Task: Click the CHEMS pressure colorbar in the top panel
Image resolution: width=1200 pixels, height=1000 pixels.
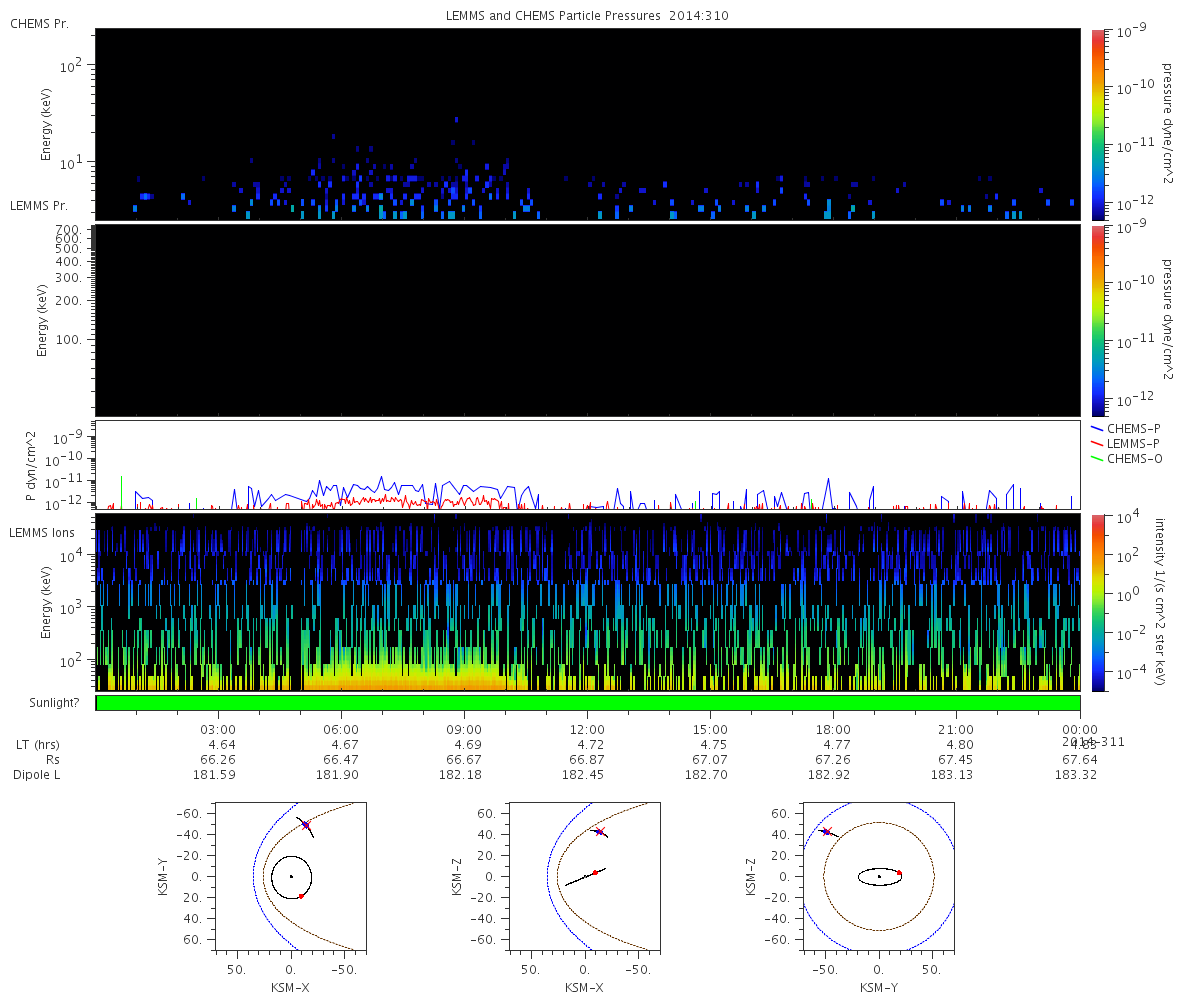Action: [1098, 124]
